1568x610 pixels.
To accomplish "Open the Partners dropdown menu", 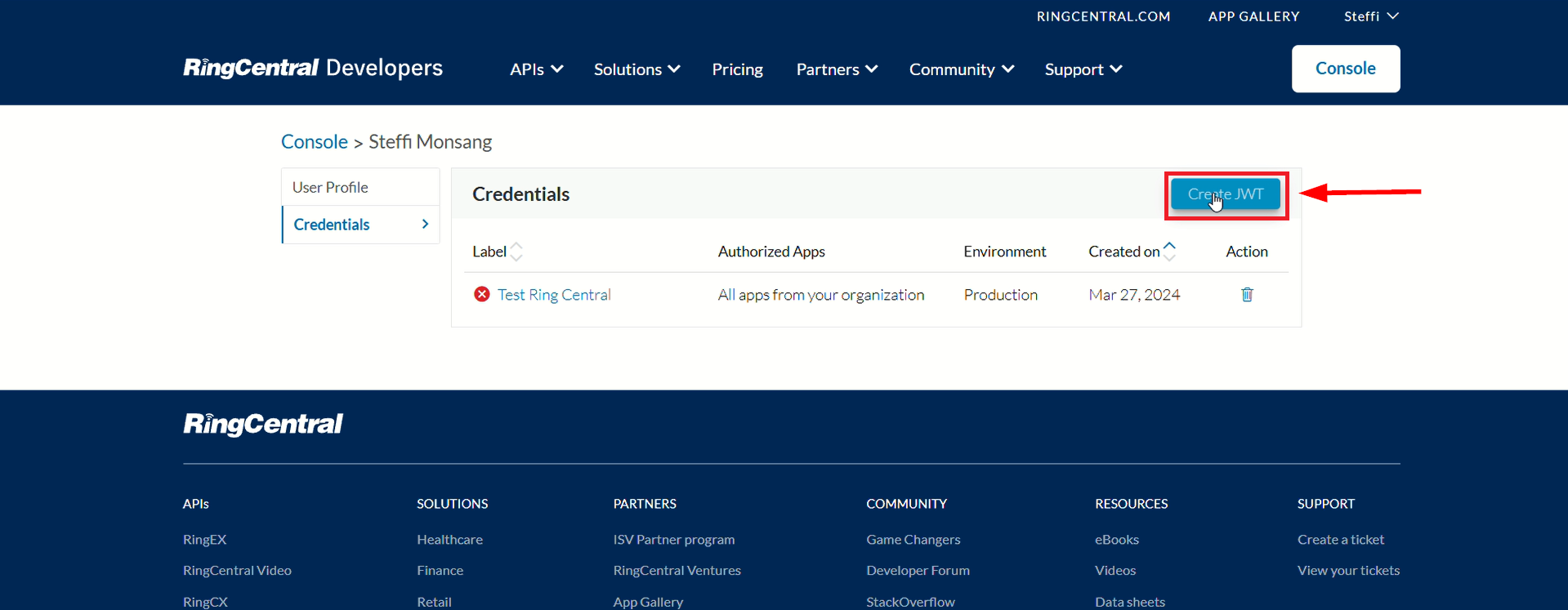I will (x=837, y=69).
